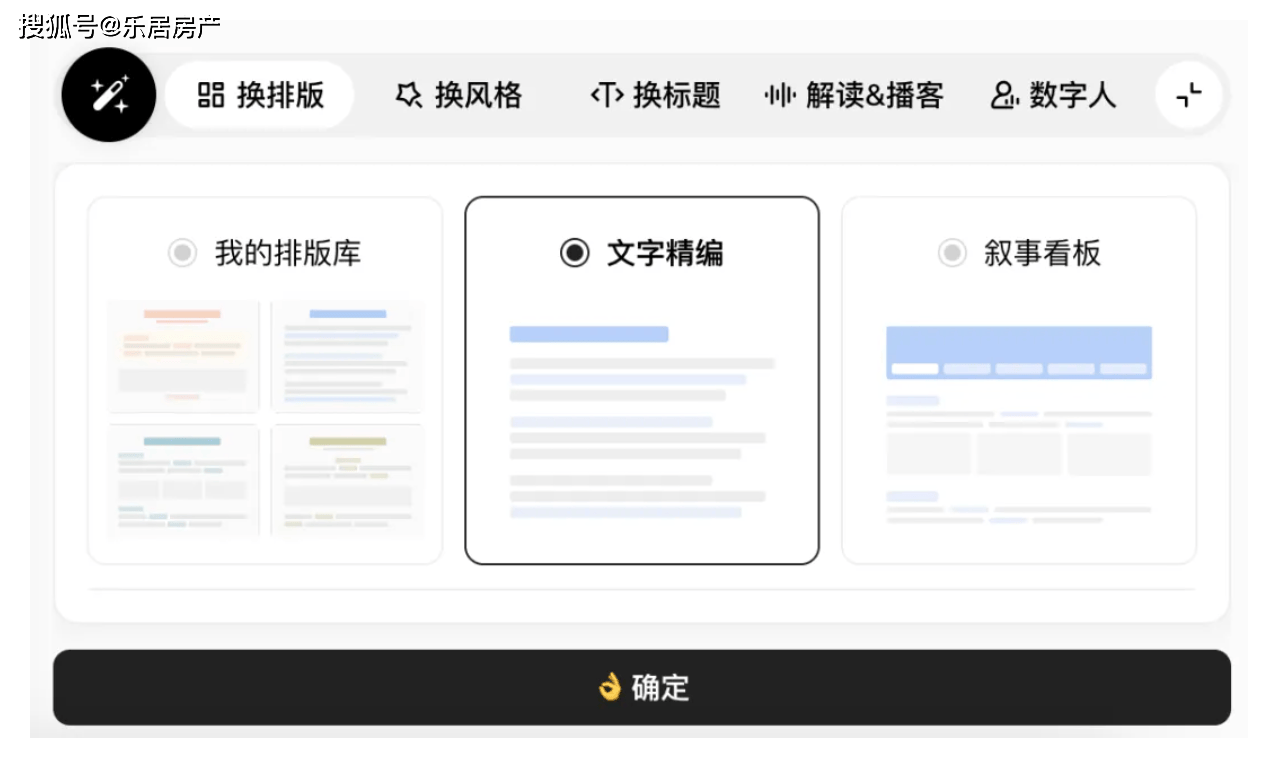Click the style badge icon beside 换风格
The width and height of the screenshot is (1278, 766).
point(408,95)
